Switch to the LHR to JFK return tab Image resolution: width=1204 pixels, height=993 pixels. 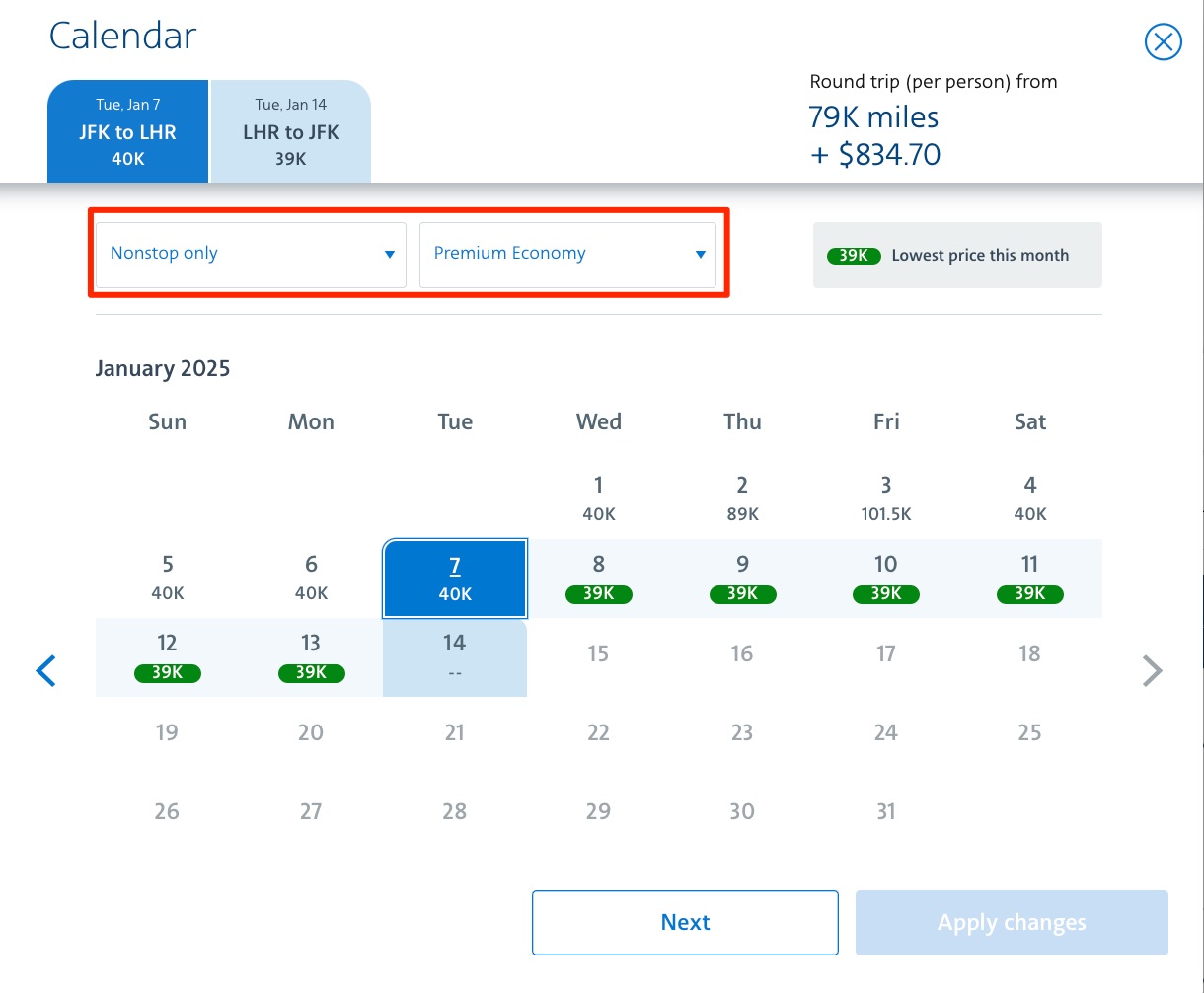(290, 131)
